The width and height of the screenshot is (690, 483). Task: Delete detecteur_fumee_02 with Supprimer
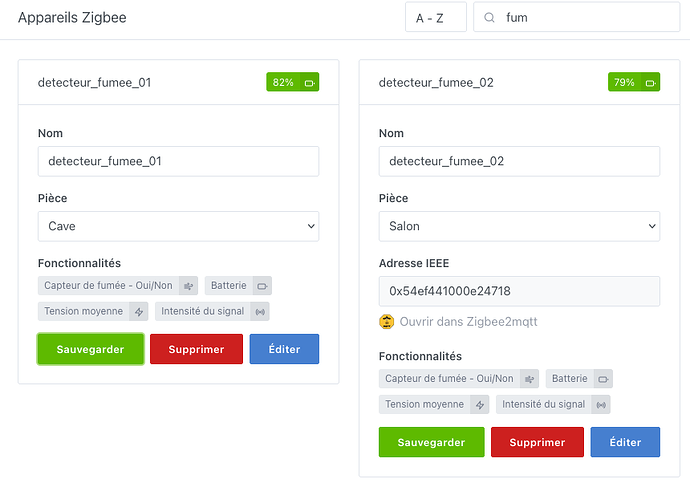pyautogui.click(x=537, y=442)
